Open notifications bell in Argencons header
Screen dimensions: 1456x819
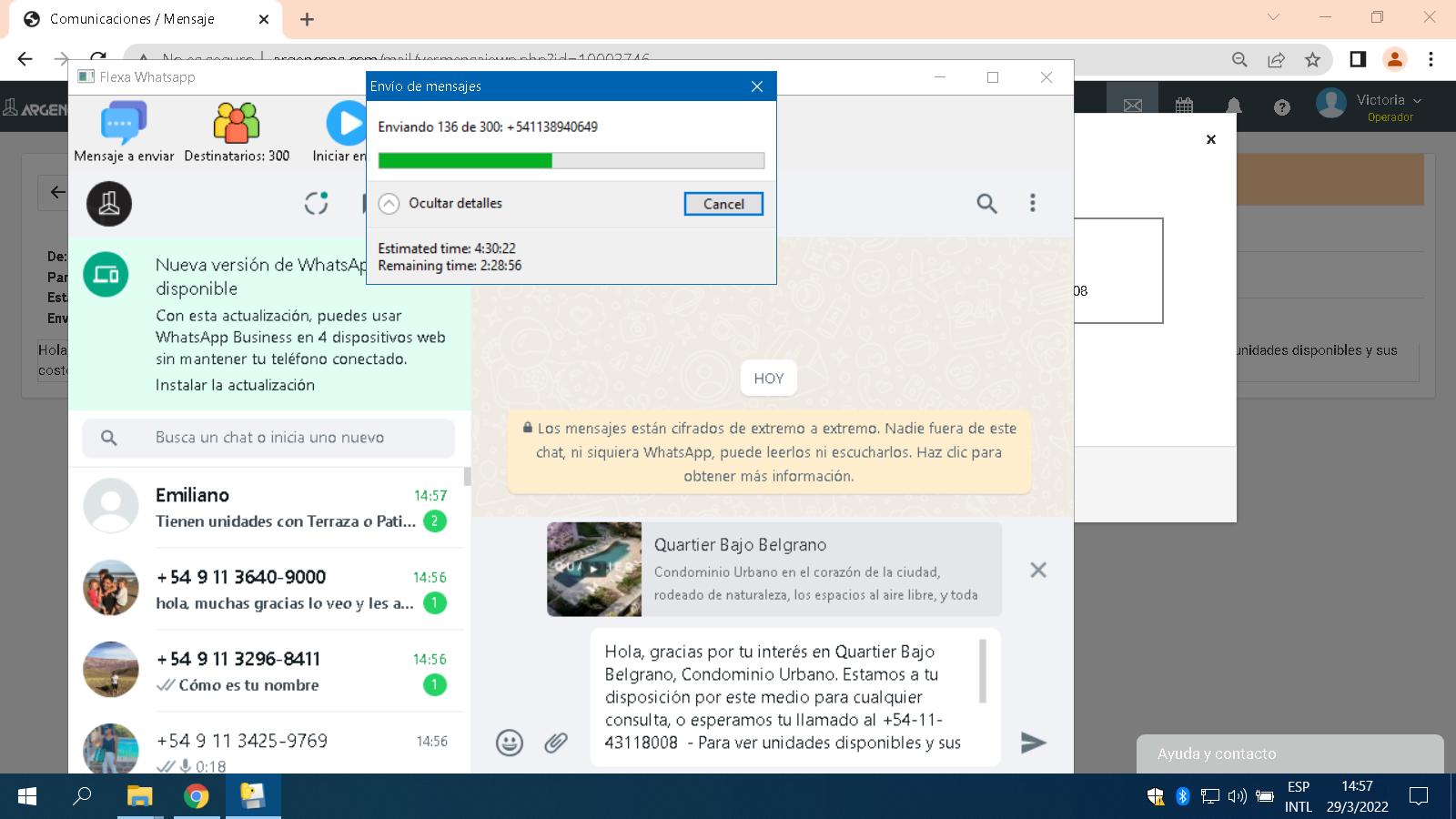coord(1234,106)
